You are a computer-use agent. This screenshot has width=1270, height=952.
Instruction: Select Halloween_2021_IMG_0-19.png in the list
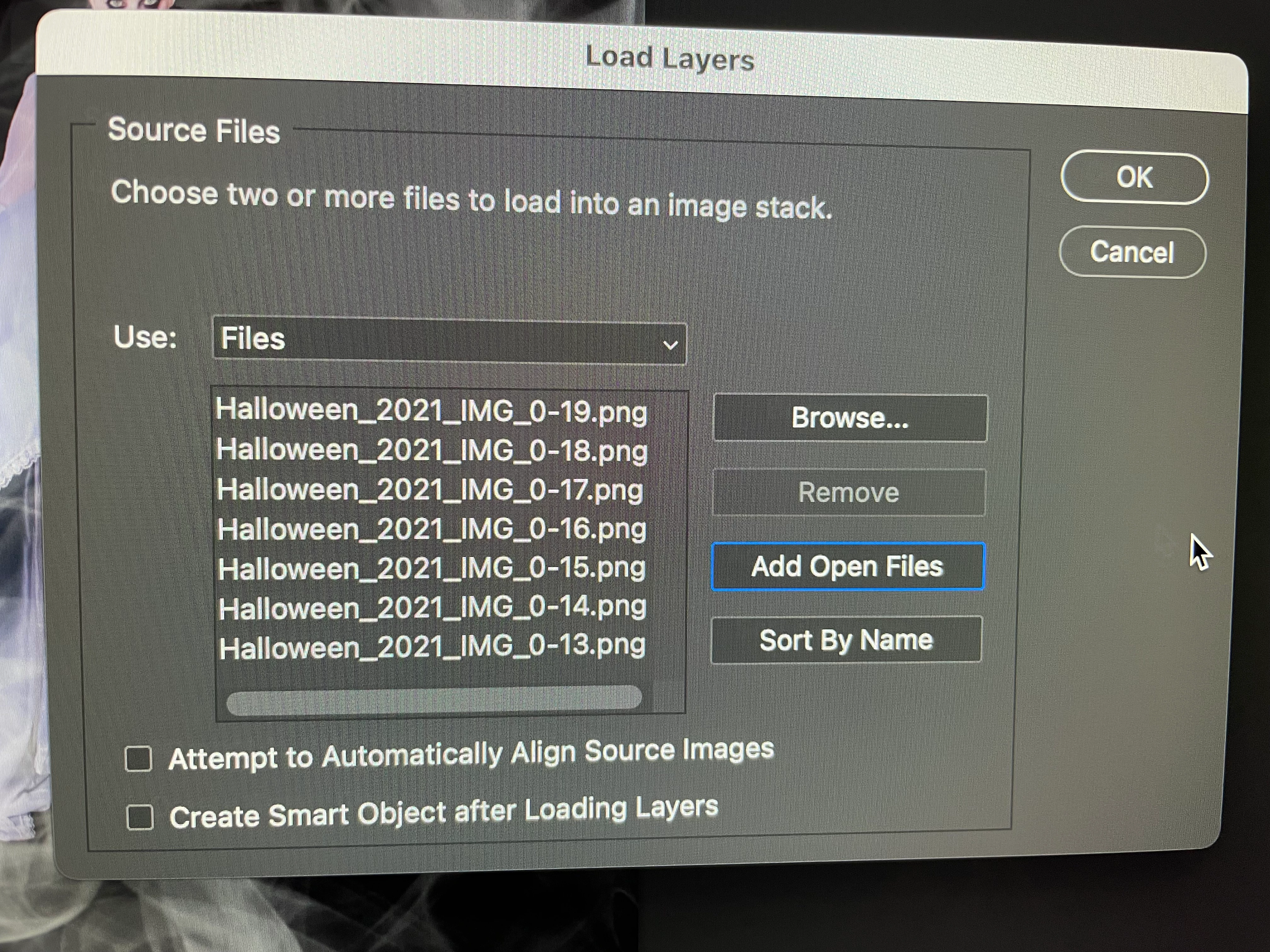click(431, 411)
